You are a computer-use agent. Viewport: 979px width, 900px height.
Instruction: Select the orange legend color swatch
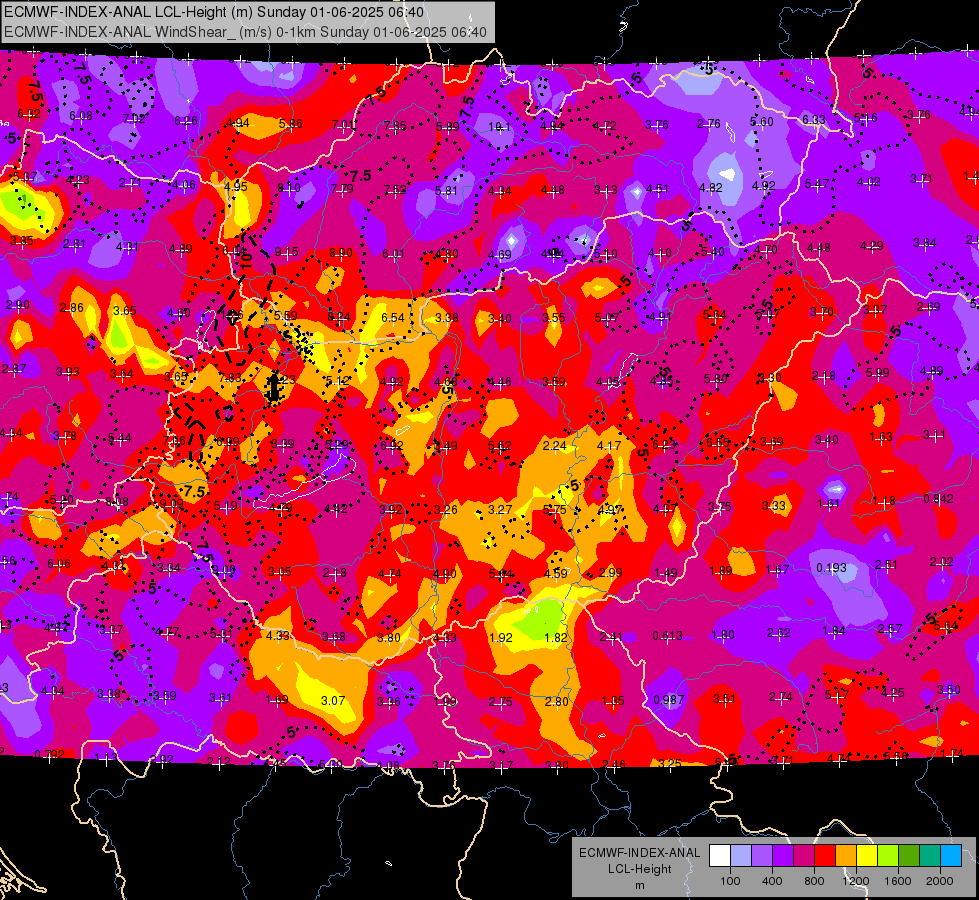tap(846, 856)
